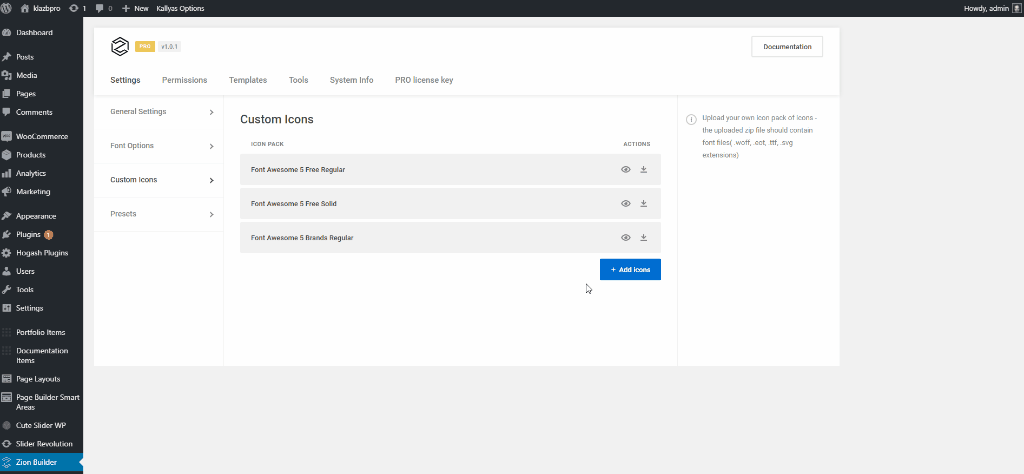Click the Cute Slider WP icon

coord(7,425)
